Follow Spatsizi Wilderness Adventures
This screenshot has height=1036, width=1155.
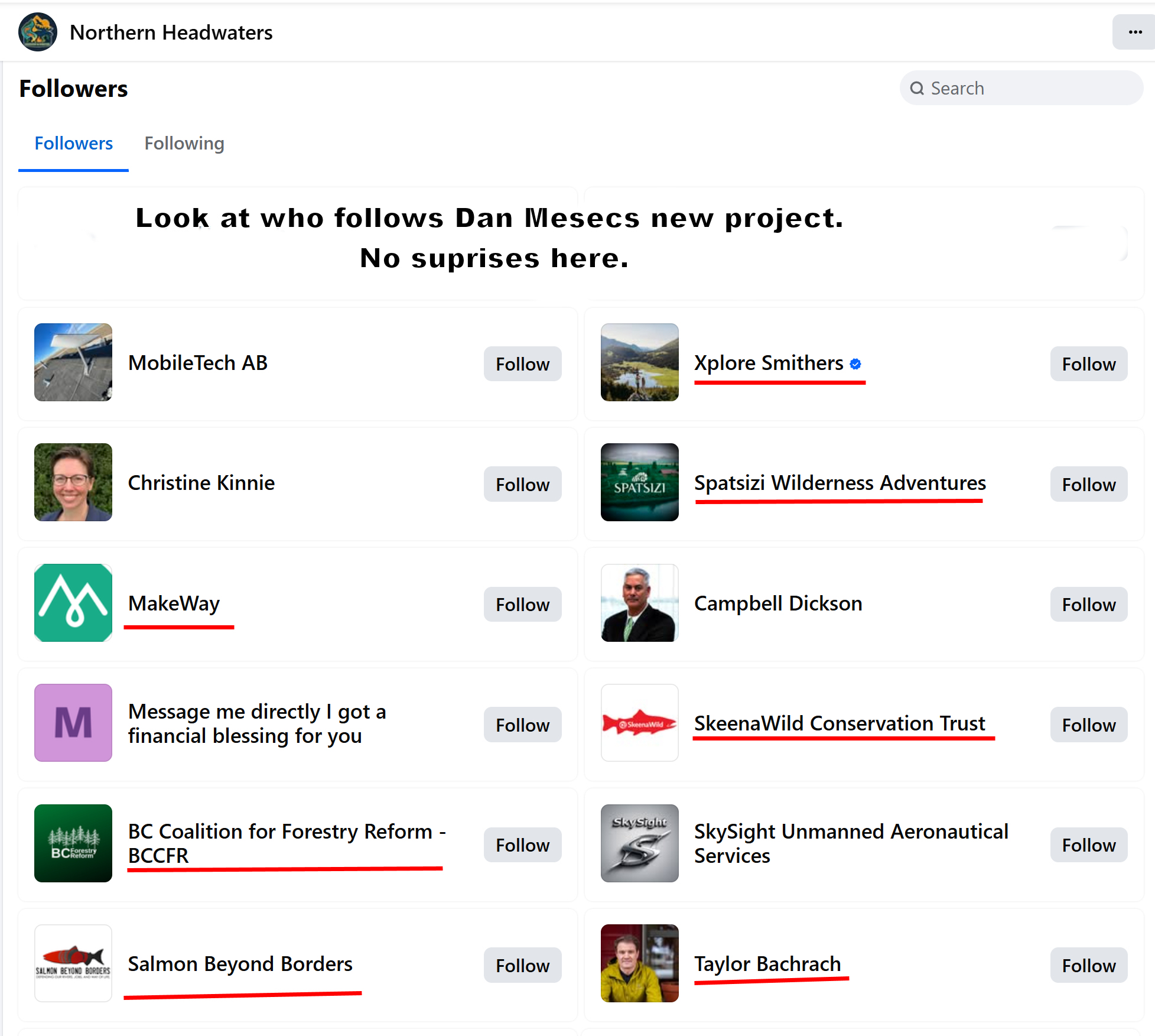pos(1089,485)
